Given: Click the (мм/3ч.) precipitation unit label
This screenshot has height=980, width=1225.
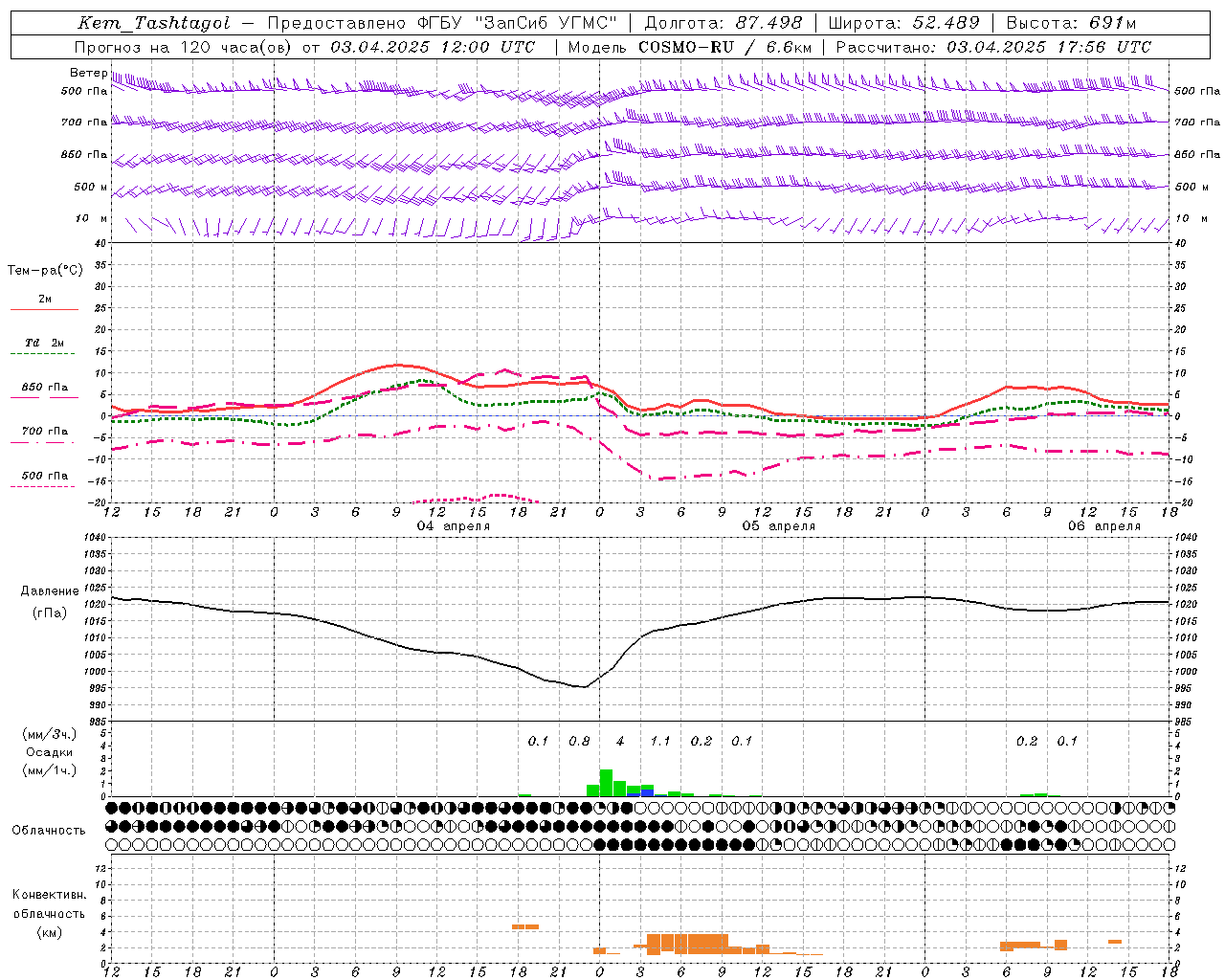Looking at the screenshot, I should 50,735.
